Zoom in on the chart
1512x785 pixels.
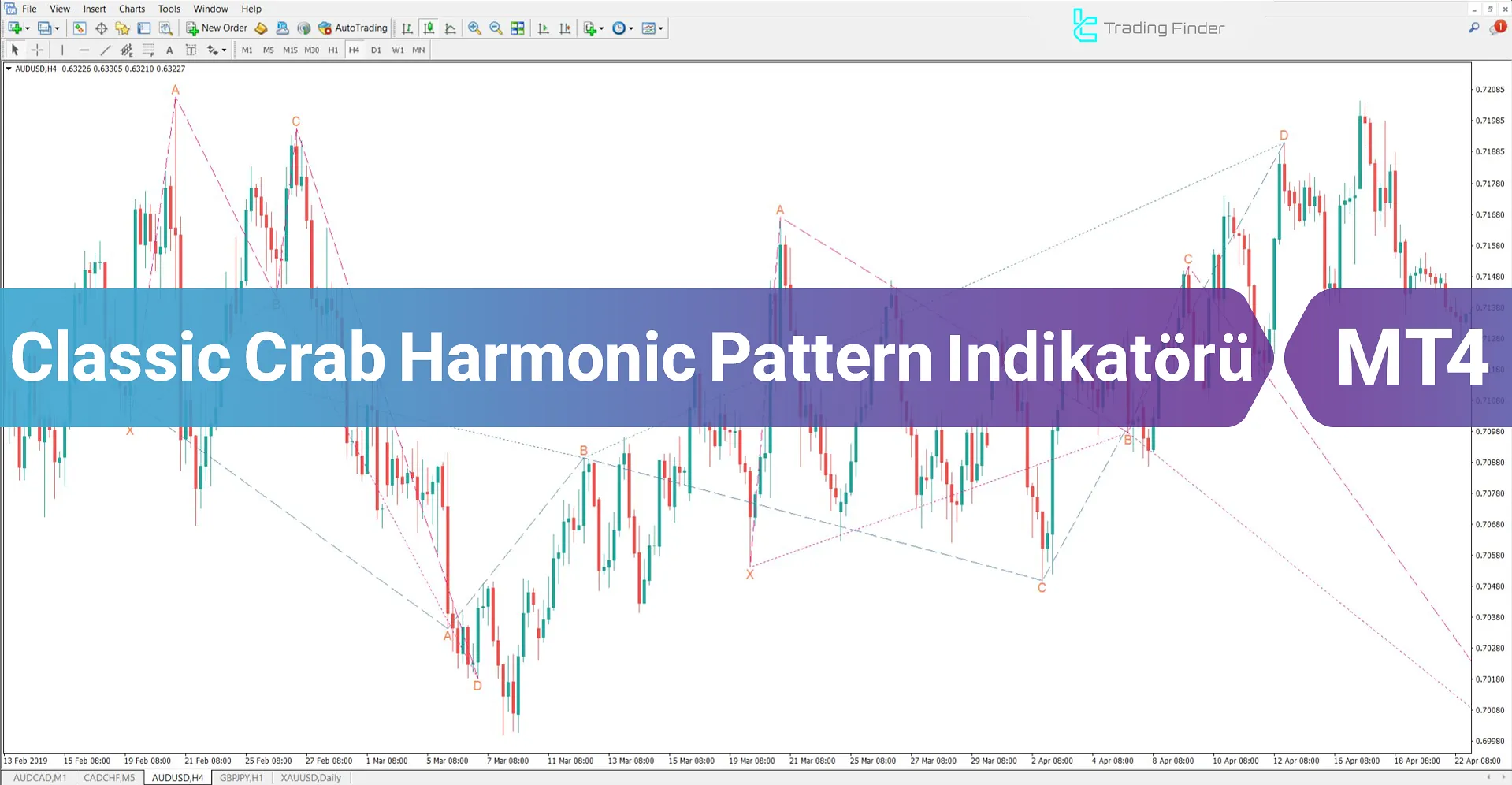(474, 28)
